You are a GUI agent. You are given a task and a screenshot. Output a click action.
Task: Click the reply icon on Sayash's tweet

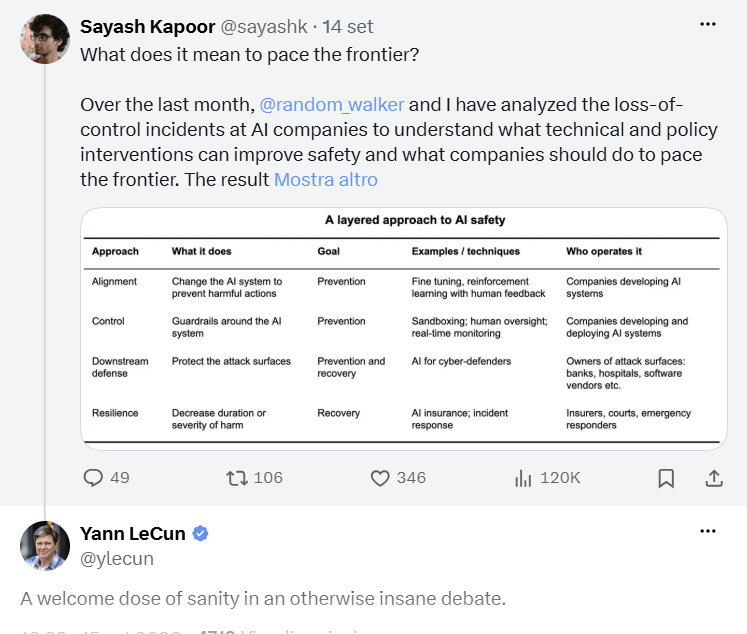pos(93,478)
